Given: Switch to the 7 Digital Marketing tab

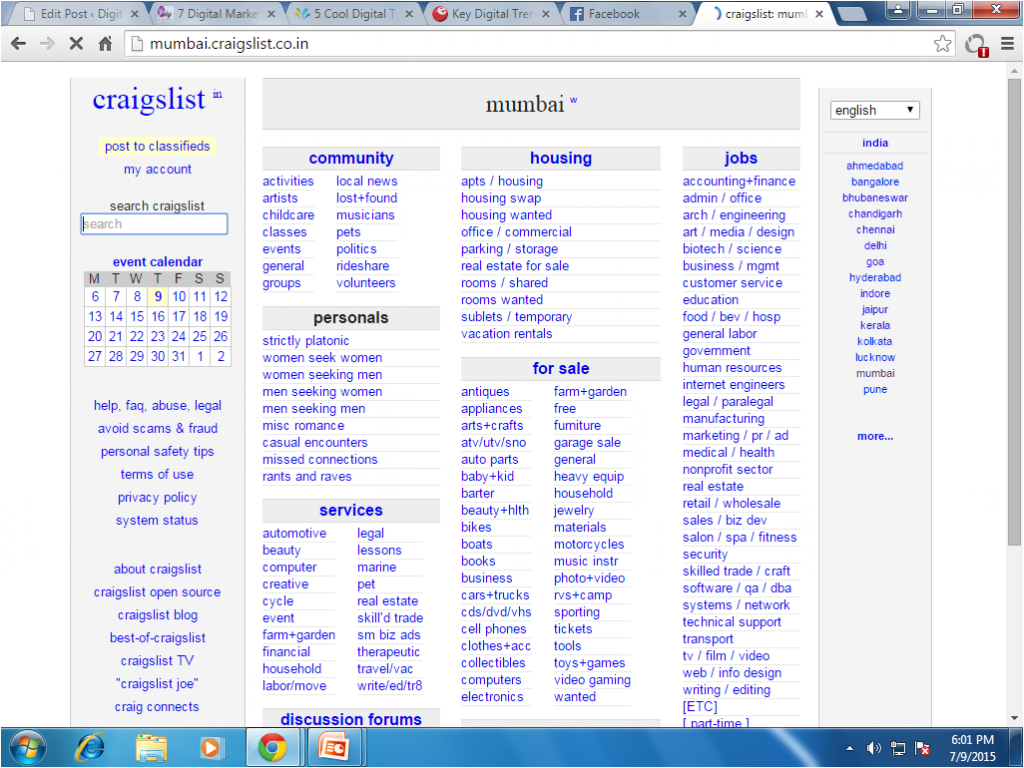Looking at the screenshot, I should click(x=216, y=14).
